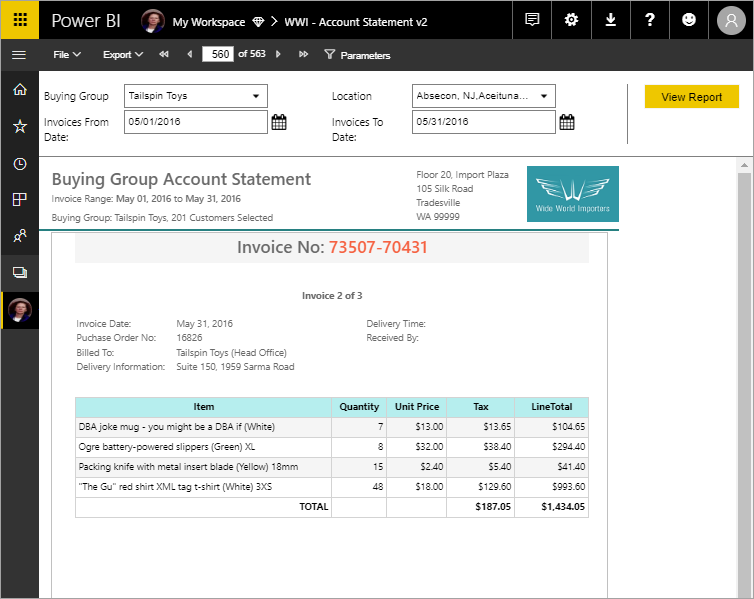754x599 pixels.
Task: Open the notifications comment icon
Action: [532, 20]
